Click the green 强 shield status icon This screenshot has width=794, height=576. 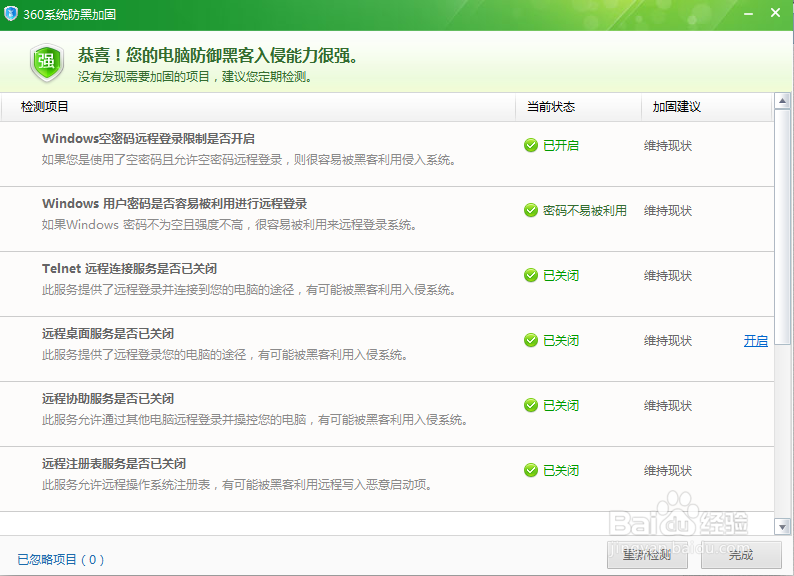point(47,62)
